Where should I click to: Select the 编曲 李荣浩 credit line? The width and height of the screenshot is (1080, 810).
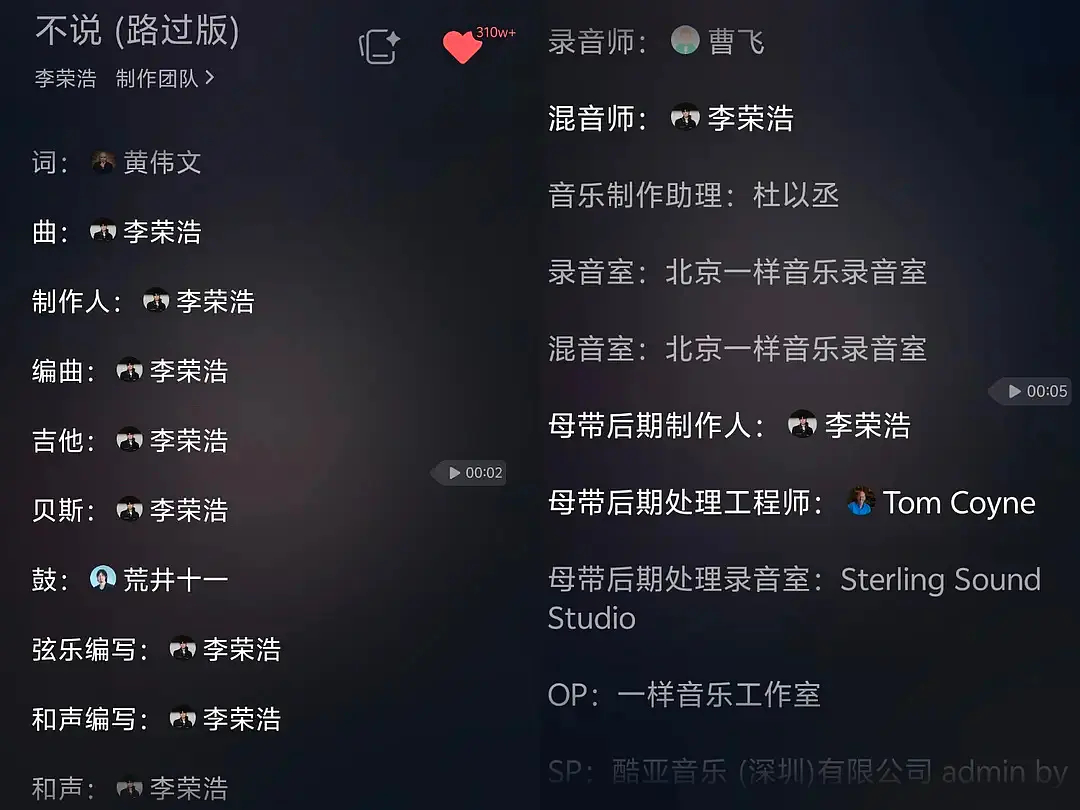click(130, 371)
